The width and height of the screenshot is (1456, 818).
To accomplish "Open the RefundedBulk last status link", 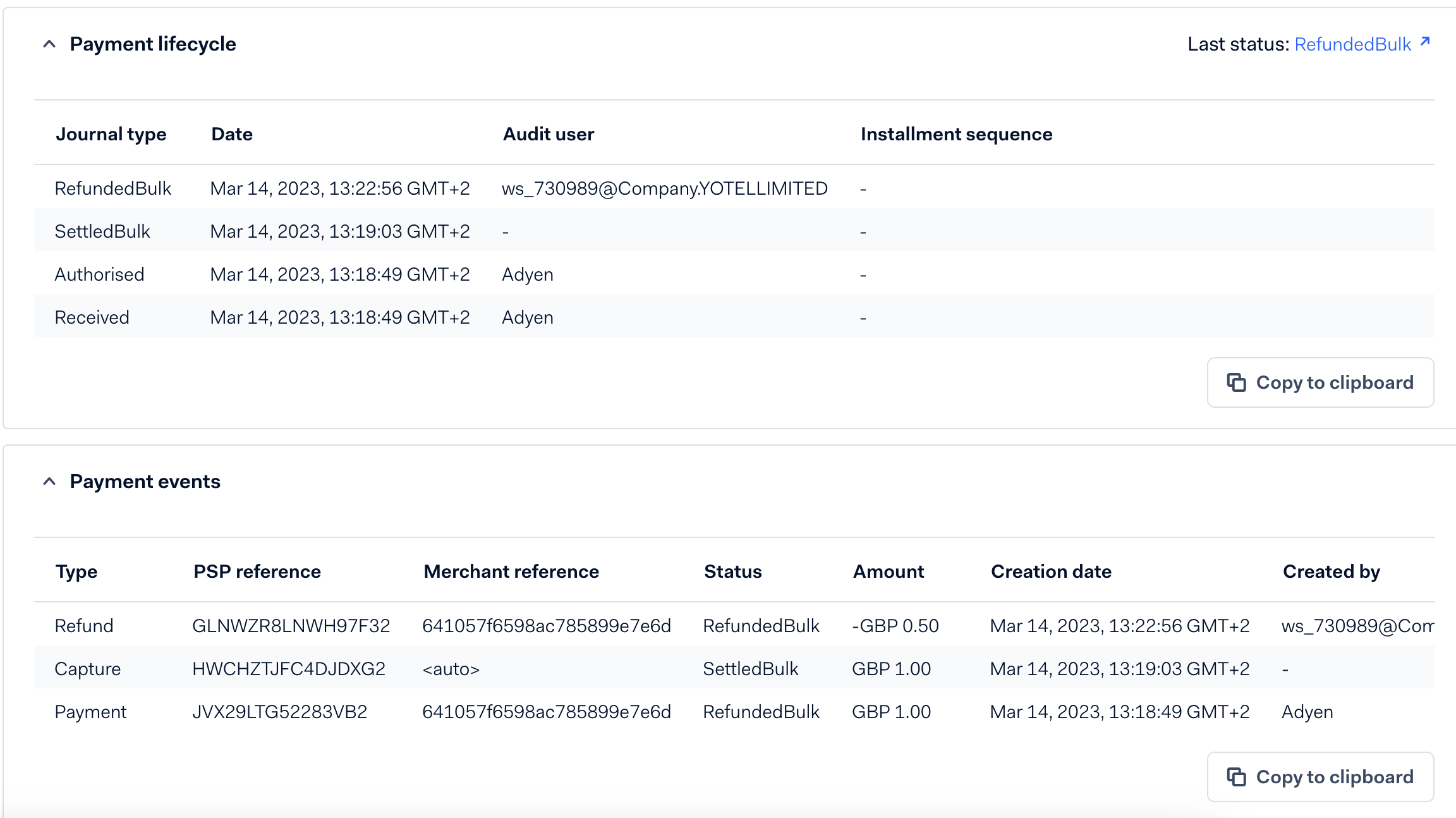I will tap(1353, 44).
